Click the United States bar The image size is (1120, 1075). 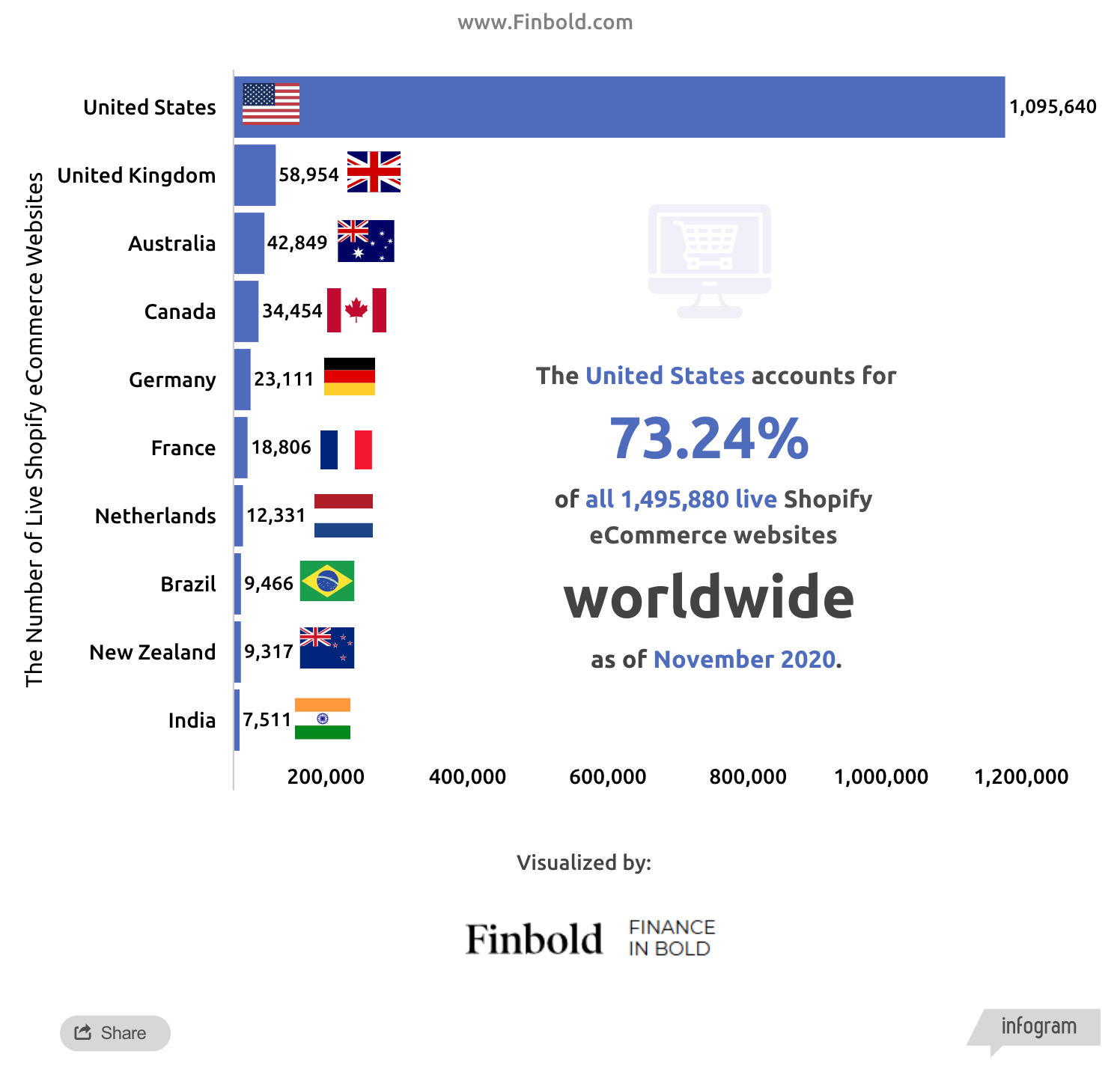point(619,107)
